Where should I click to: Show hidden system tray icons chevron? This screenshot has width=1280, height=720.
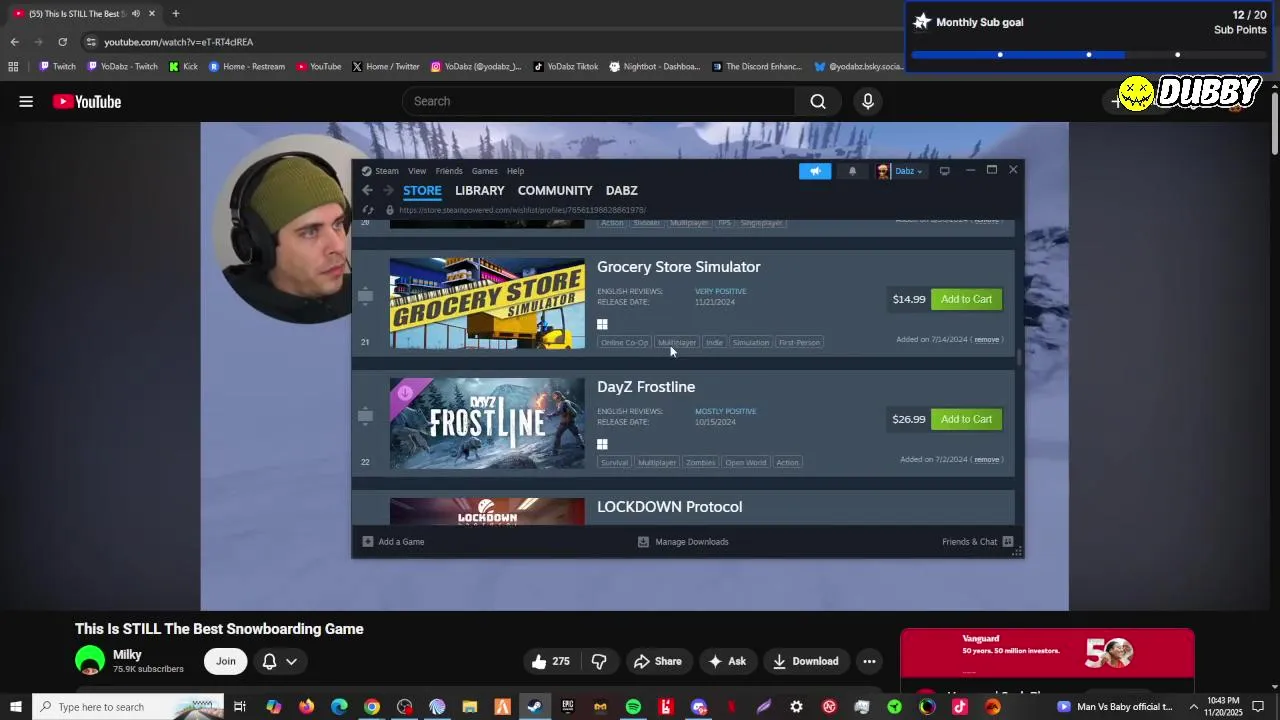tap(1193, 707)
